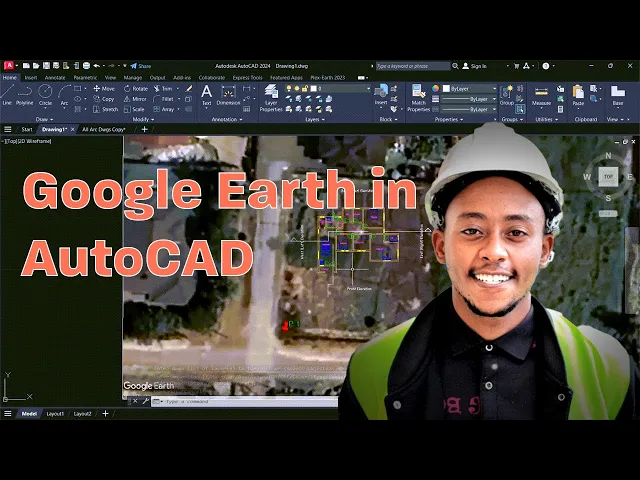Select the Trim tool
Screen dimensions: 640x480
coord(163,89)
